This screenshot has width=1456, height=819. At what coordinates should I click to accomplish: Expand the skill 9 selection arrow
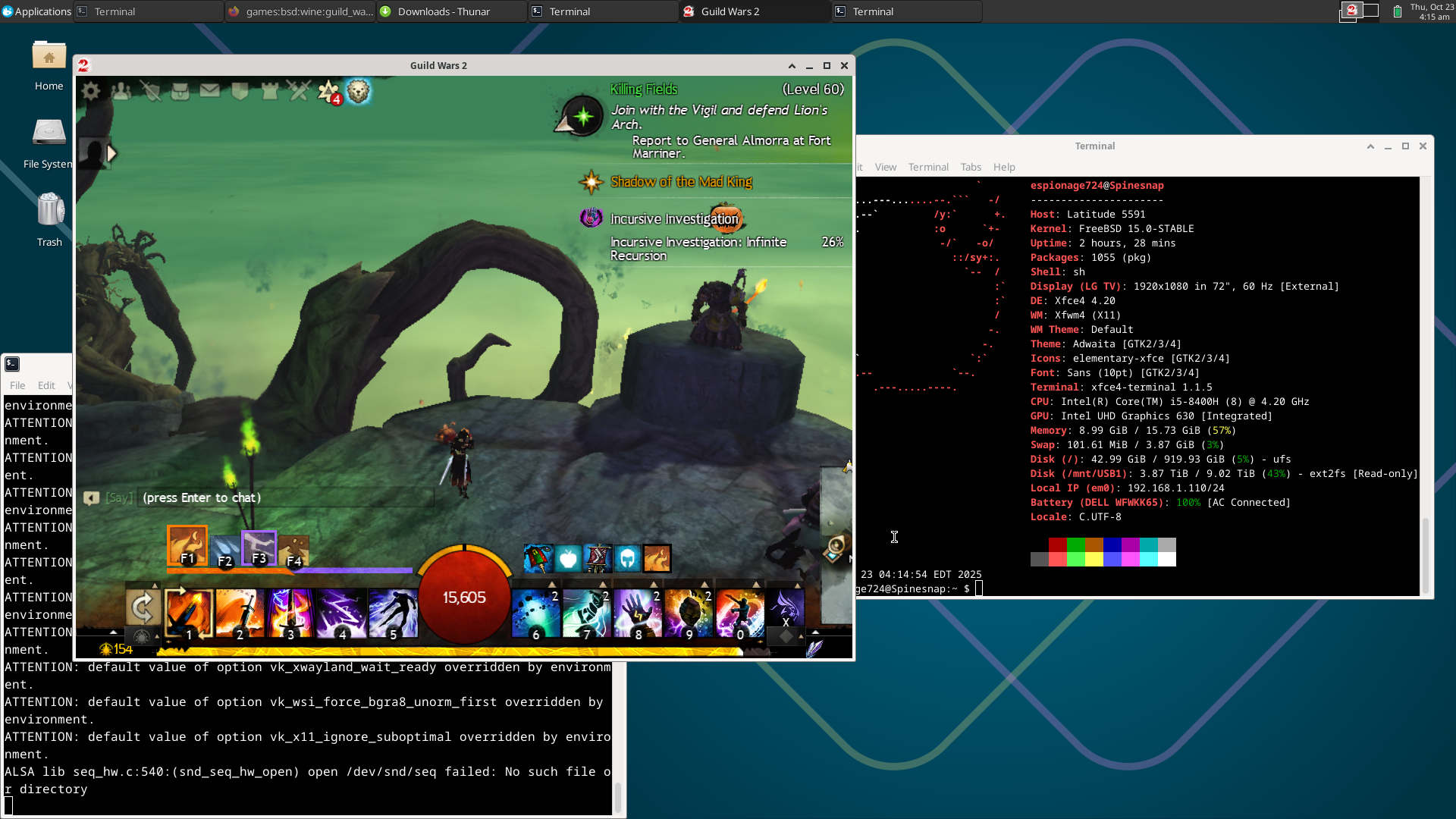click(x=704, y=585)
